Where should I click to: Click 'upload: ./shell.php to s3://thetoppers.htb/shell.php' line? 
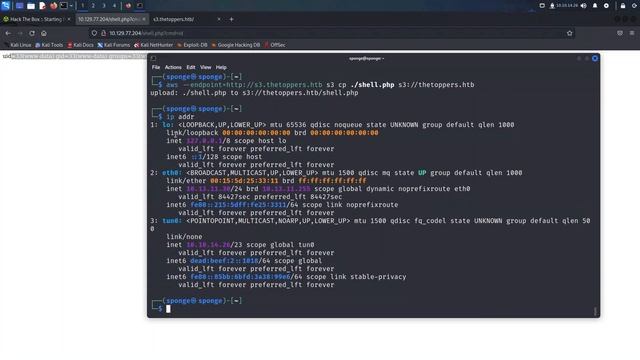(254, 93)
